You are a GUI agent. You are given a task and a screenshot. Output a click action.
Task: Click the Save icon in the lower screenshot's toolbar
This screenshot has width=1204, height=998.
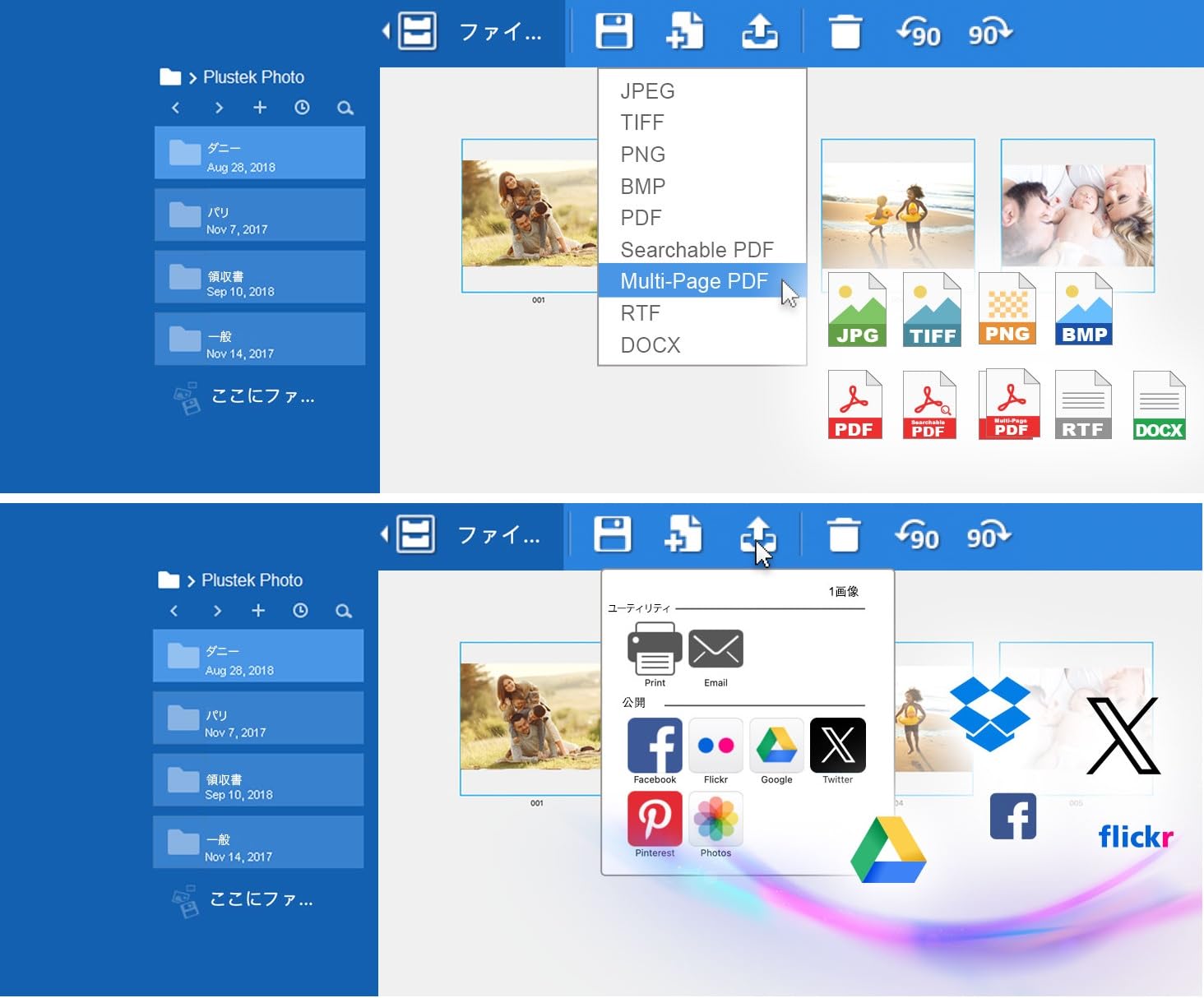613,534
